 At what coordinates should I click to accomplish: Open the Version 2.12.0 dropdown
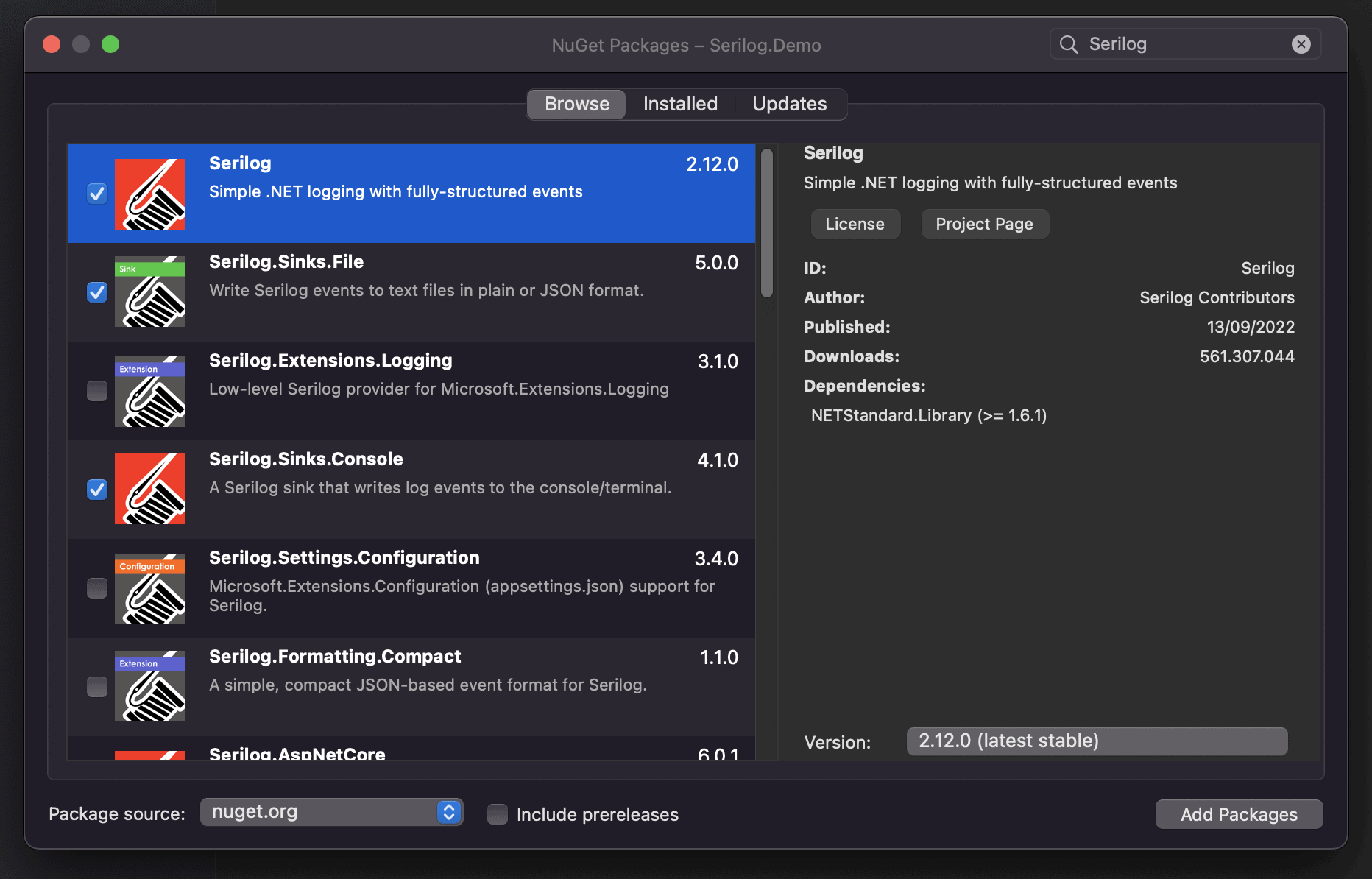[x=1097, y=741]
